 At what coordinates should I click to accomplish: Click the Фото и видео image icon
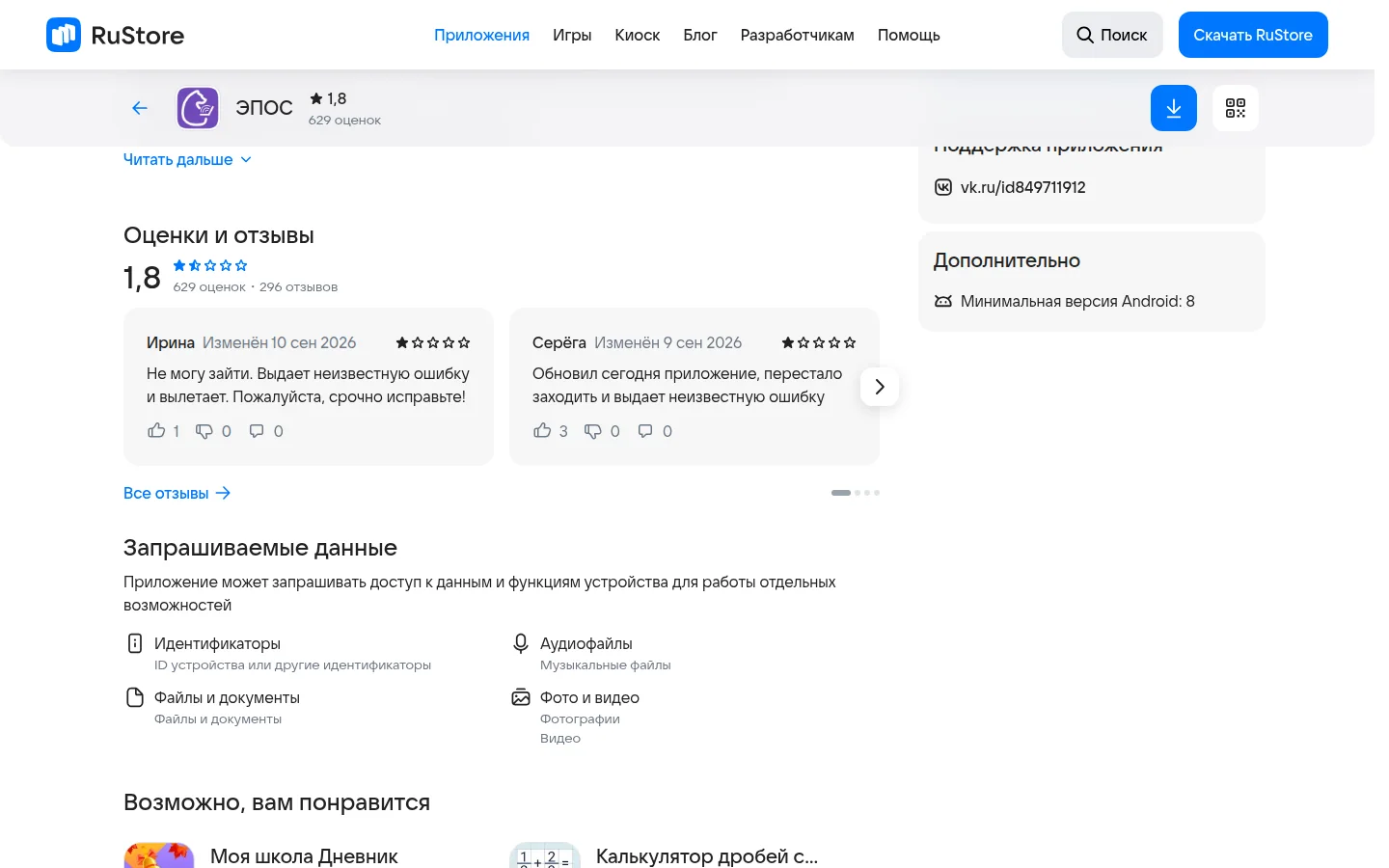click(x=521, y=697)
